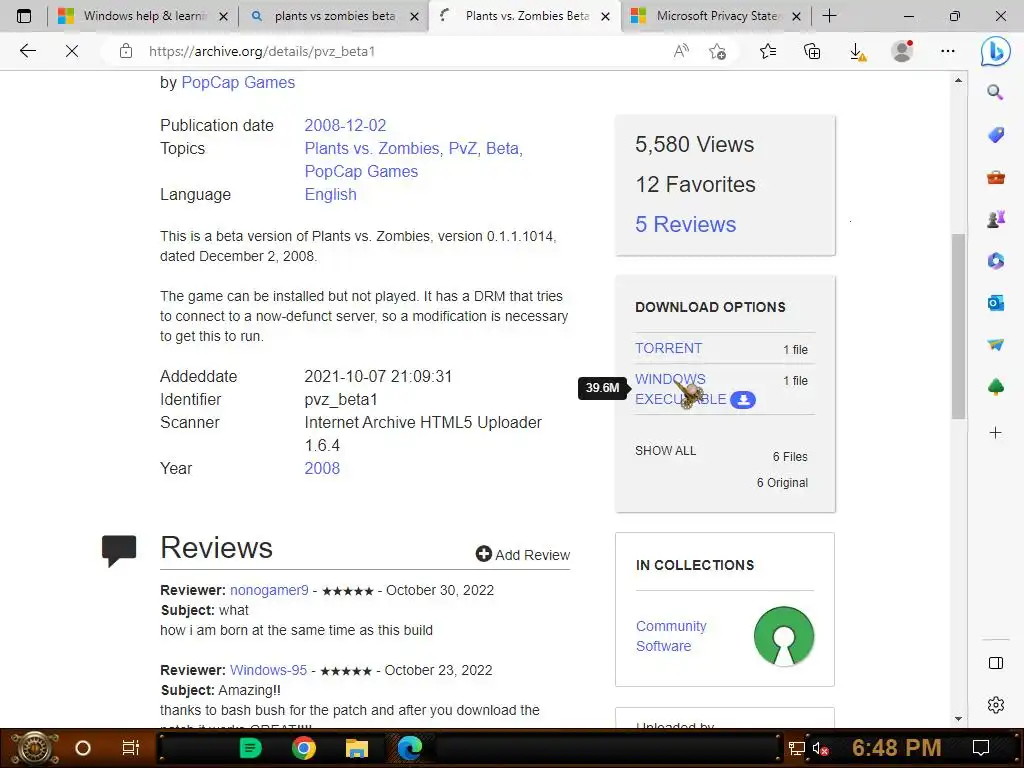Click the Windows Executable download icon

[743, 400]
